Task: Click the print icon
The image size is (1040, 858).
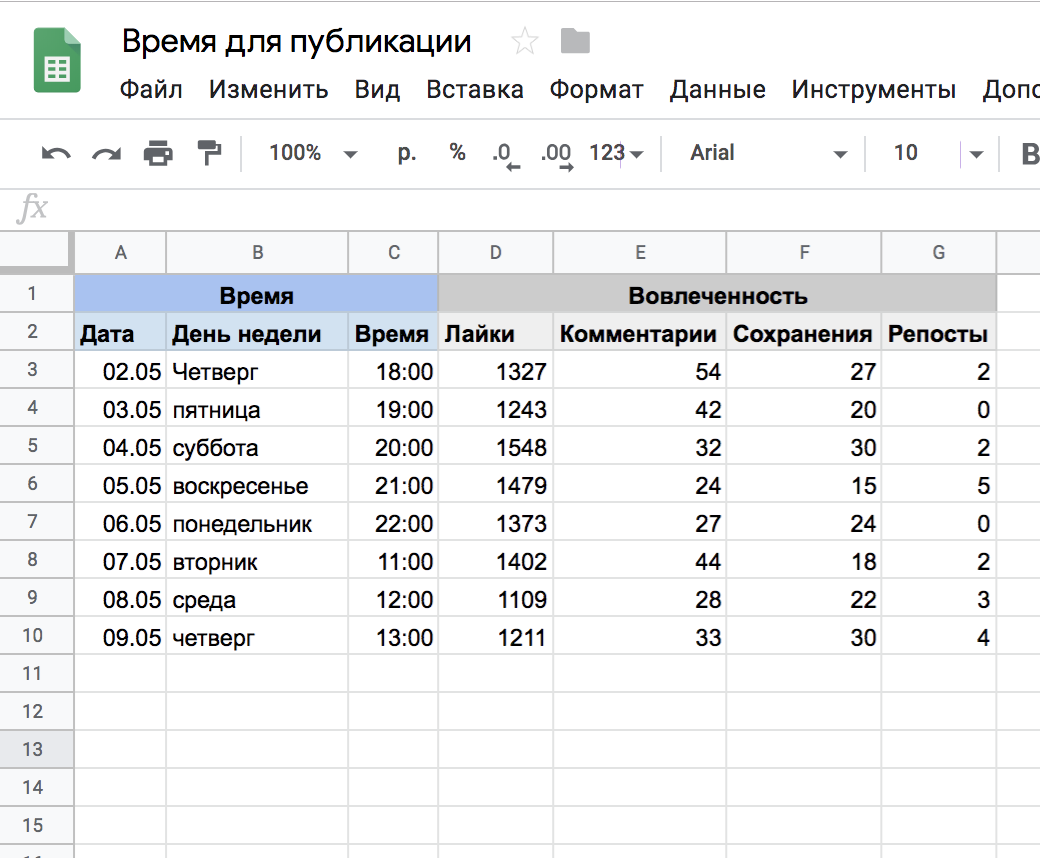Action: point(158,153)
